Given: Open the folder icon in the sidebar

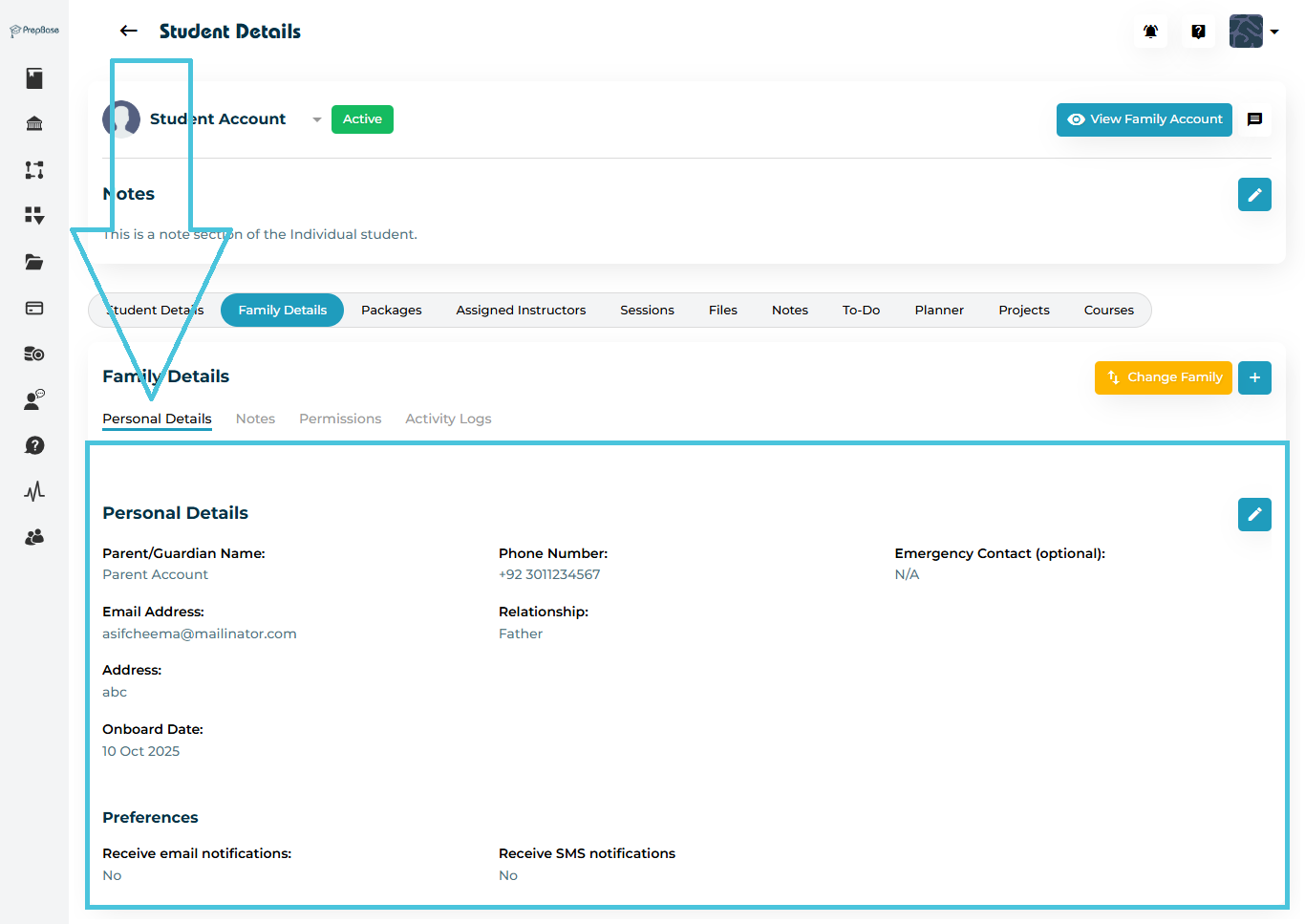Looking at the screenshot, I should click(34, 262).
